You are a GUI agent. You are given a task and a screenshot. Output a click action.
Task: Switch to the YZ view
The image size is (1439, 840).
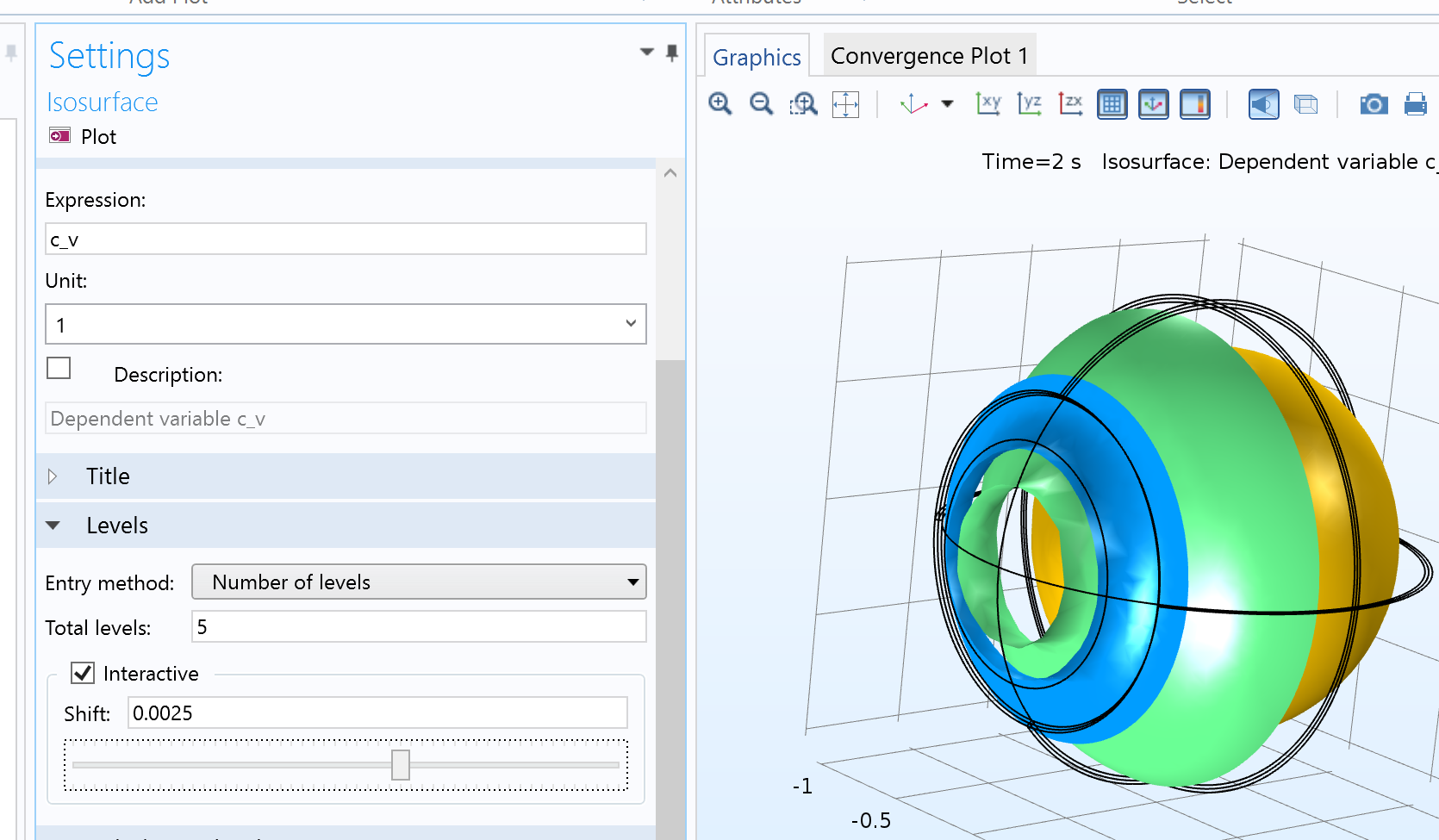(x=1029, y=104)
